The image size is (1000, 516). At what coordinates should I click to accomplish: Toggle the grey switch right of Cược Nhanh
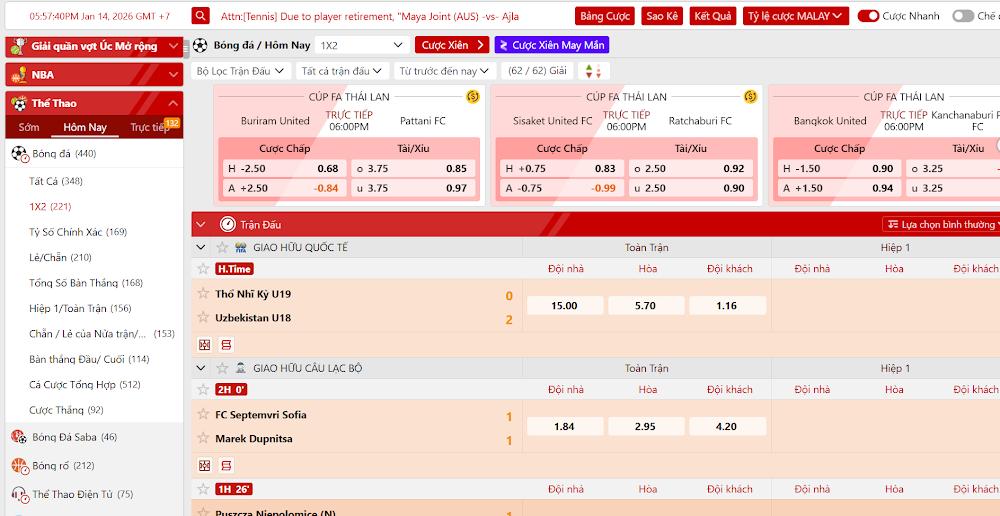click(962, 16)
